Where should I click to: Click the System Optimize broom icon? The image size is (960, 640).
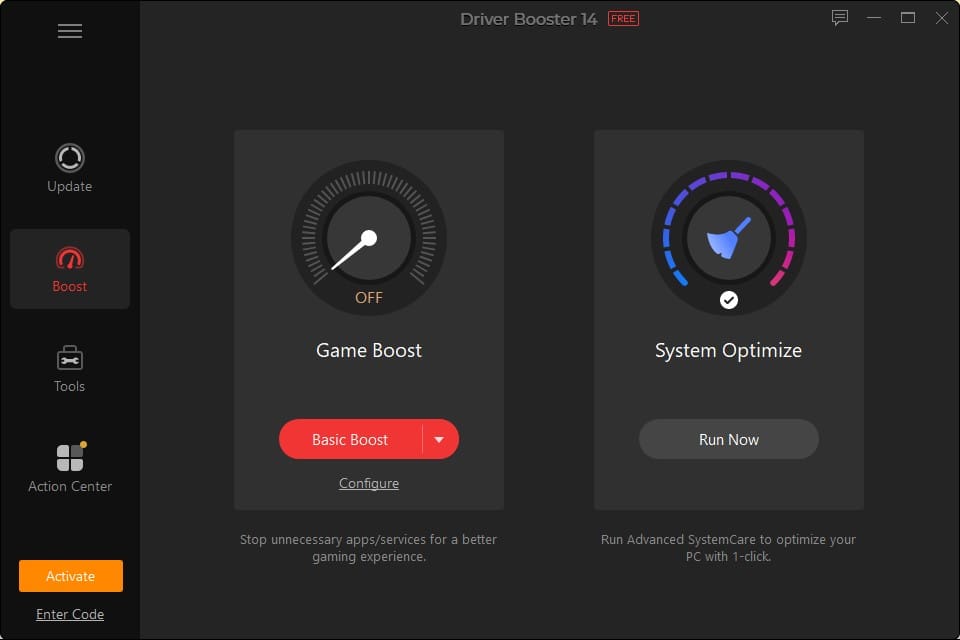point(729,238)
